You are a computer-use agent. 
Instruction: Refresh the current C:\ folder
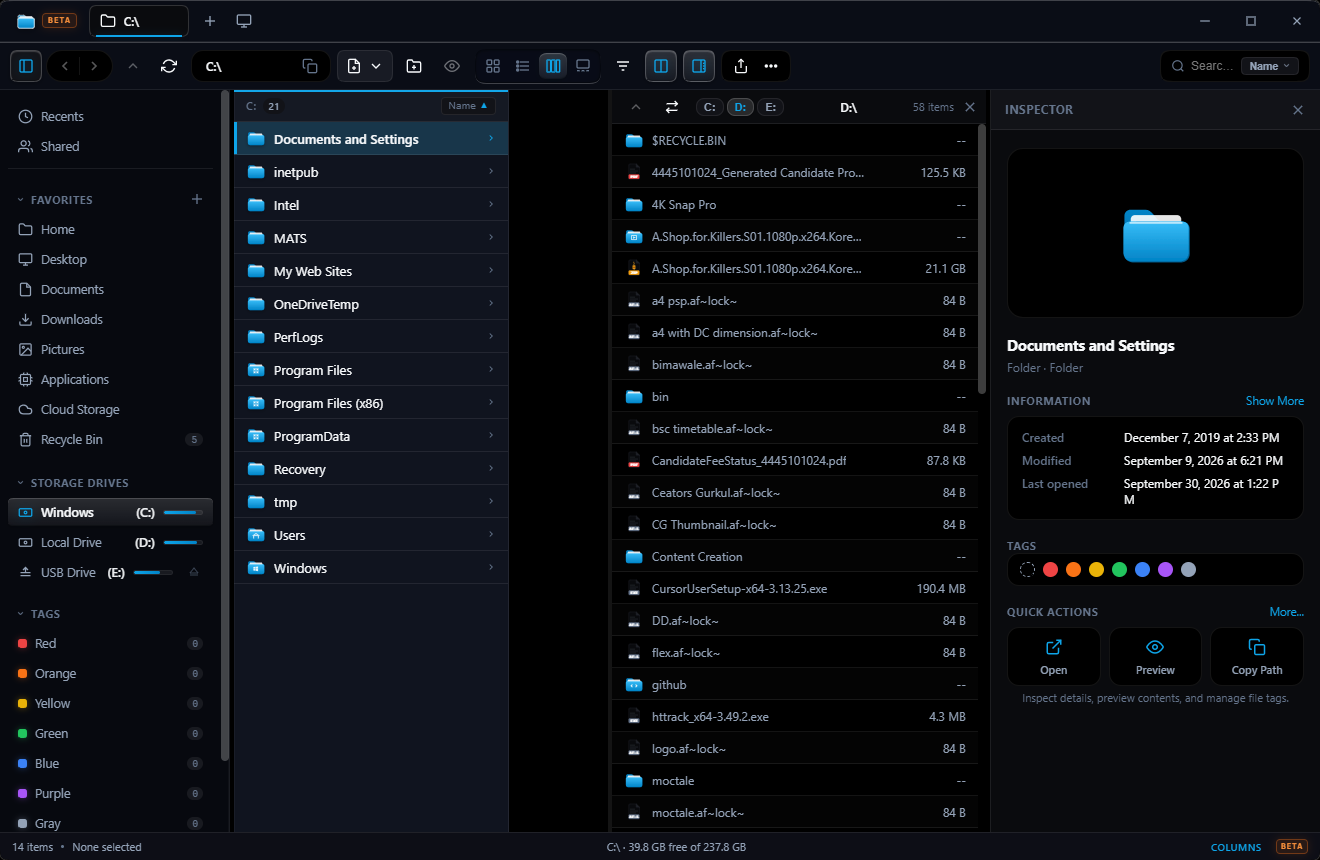(x=169, y=66)
